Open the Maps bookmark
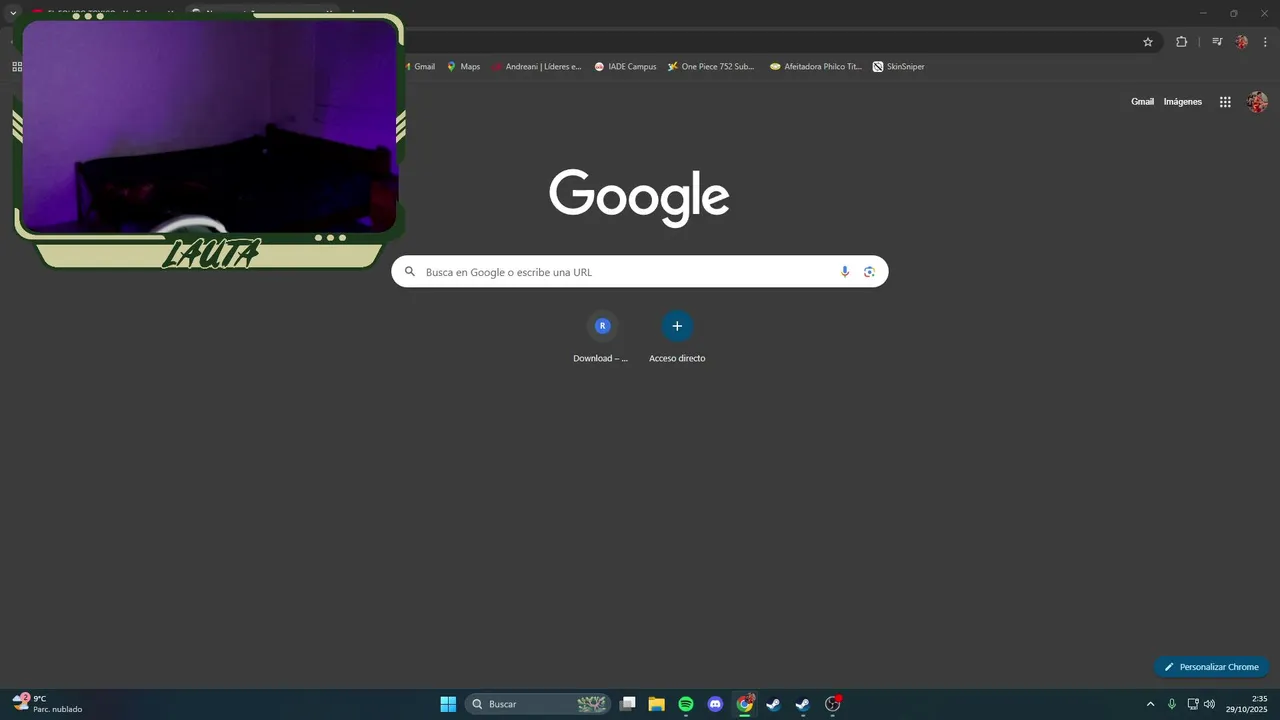The height and width of the screenshot is (720, 1280). [464, 67]
